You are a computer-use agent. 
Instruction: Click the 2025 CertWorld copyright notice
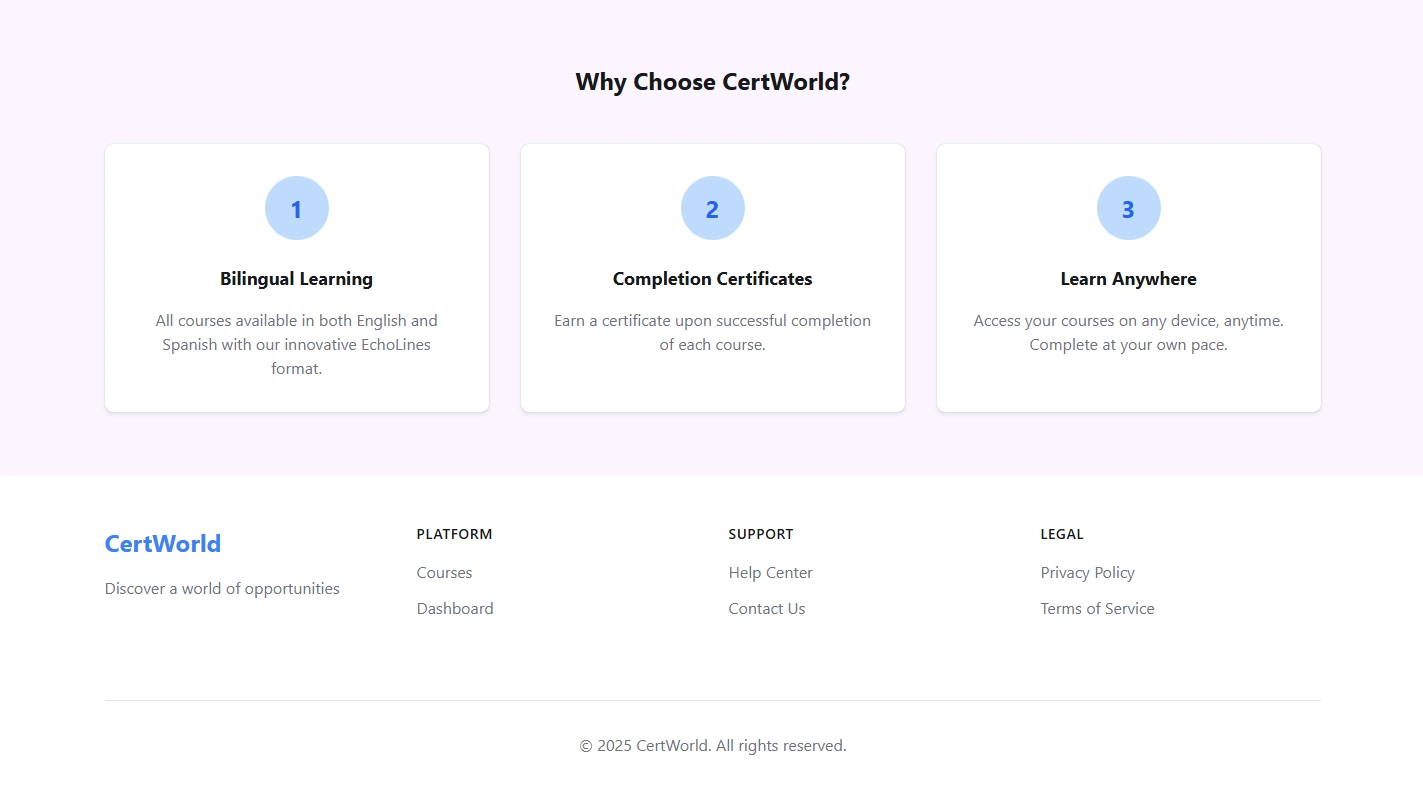[x=712, y=746]
